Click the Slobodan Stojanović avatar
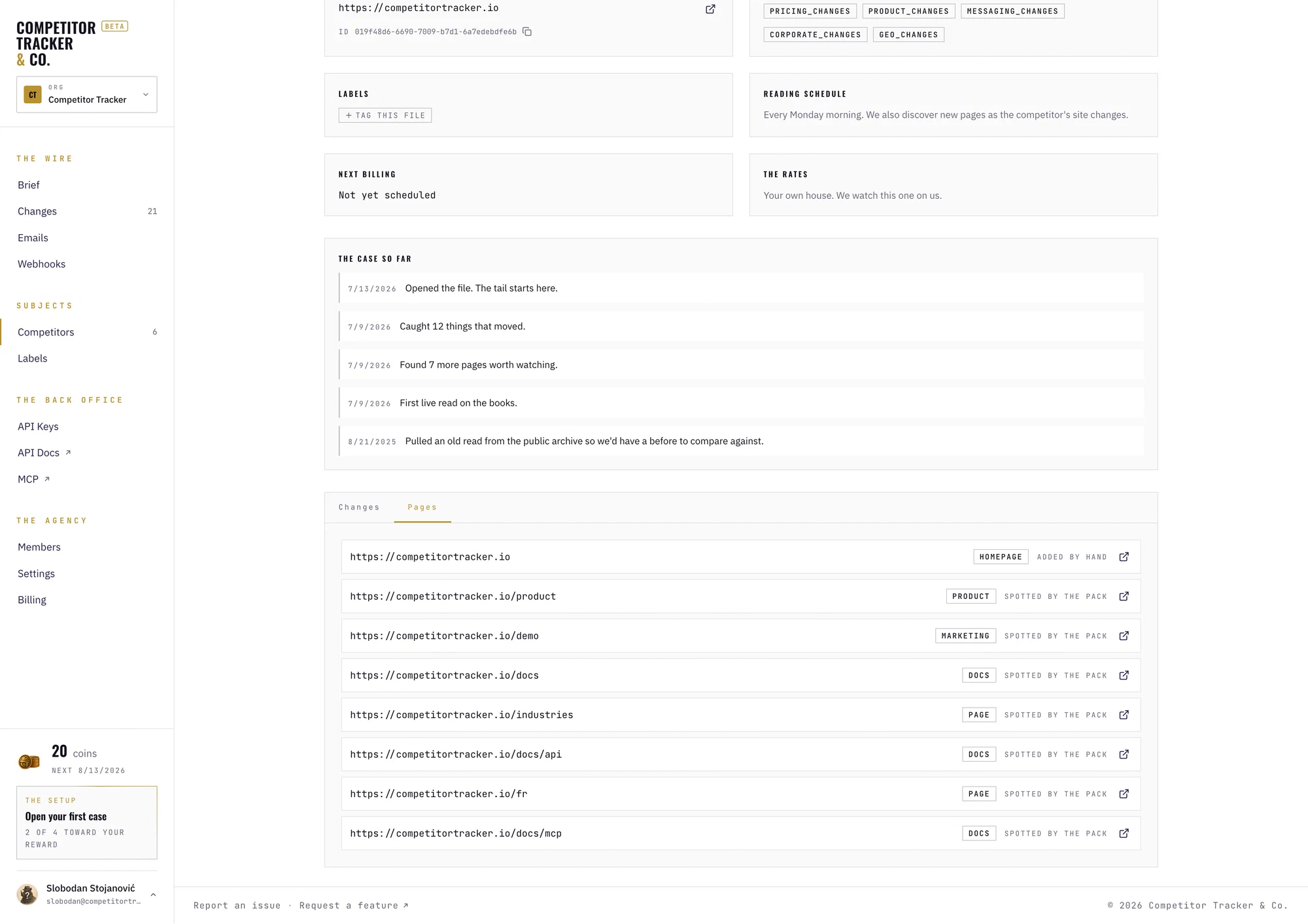Image resolution: width=1308 pixels, height=924 pixels. [x=27, y=894]
